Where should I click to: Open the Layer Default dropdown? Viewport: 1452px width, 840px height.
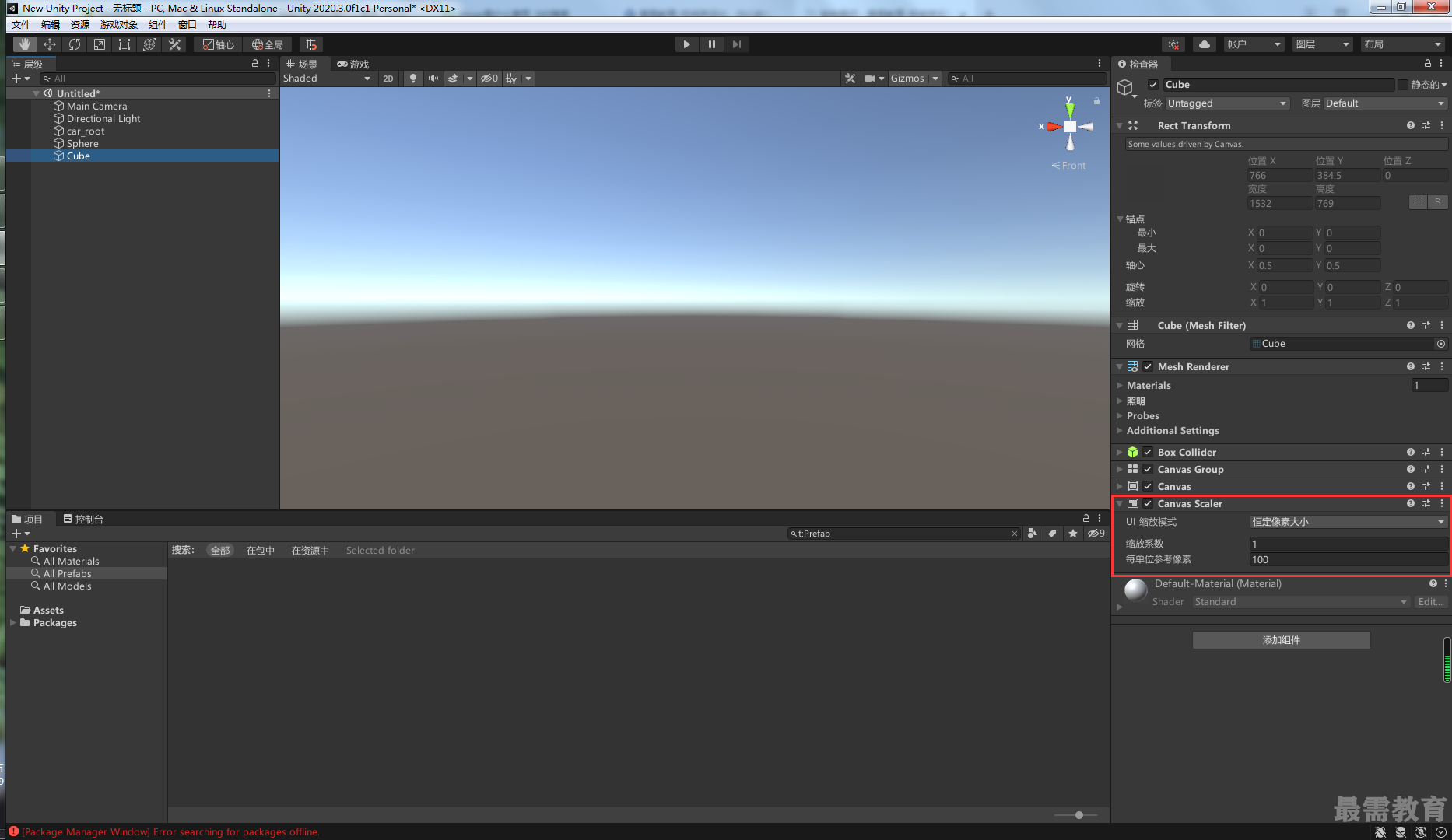click(x=1385, y=103)
